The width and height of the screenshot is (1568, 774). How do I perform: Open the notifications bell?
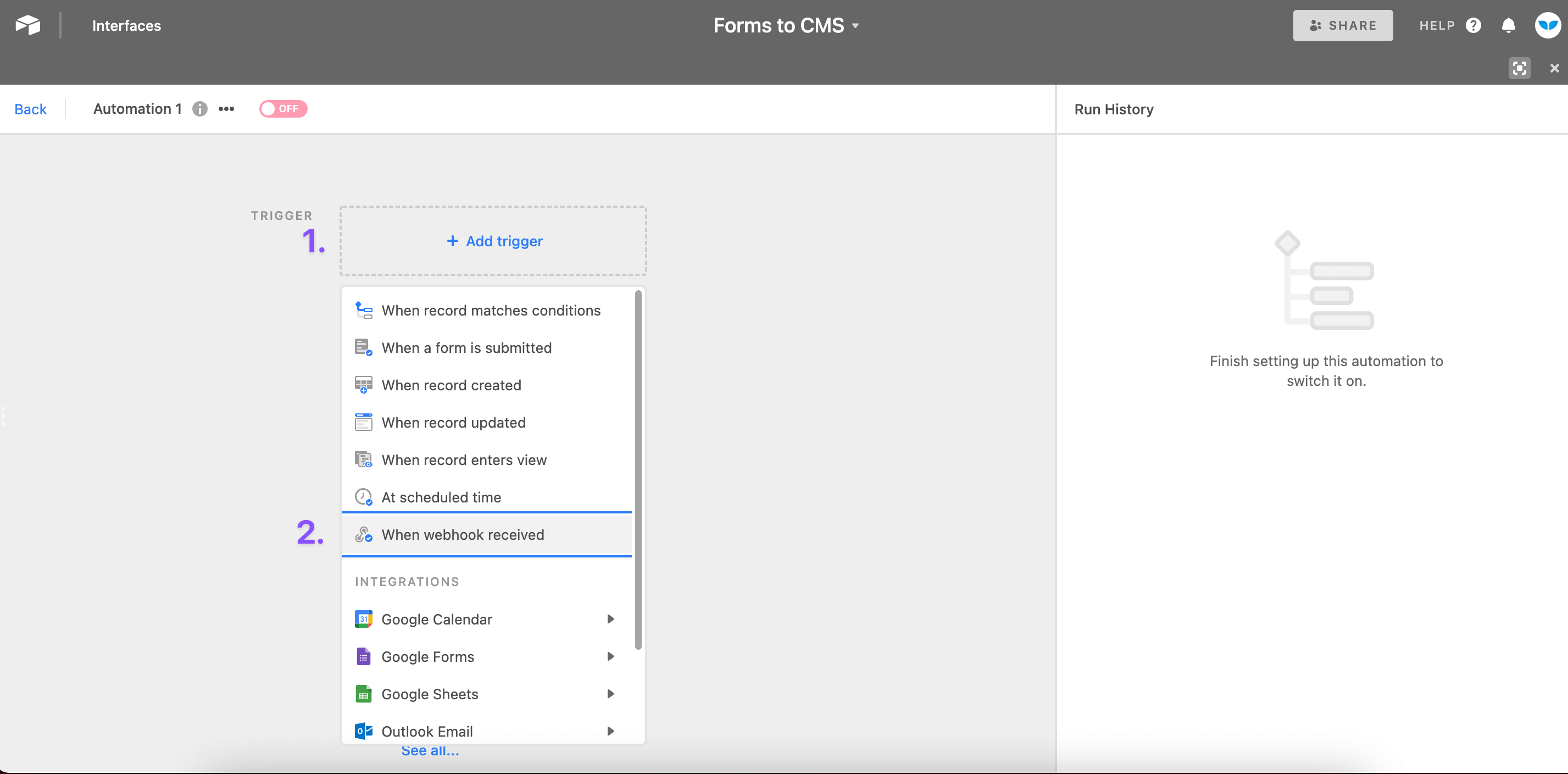click(x=1508, y=25)
